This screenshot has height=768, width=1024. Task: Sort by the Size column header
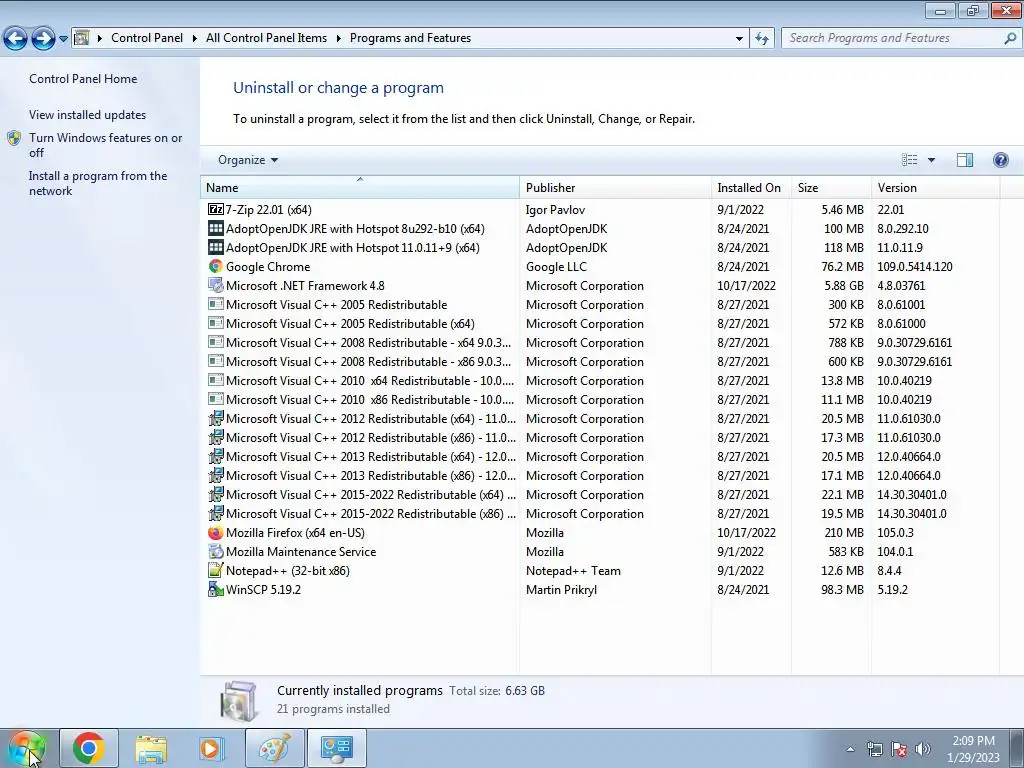point(831,187)
